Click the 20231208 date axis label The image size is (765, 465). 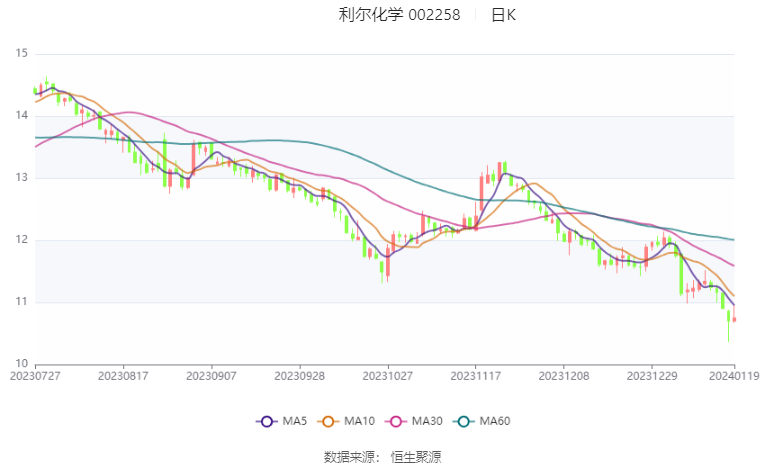[564, 375]
